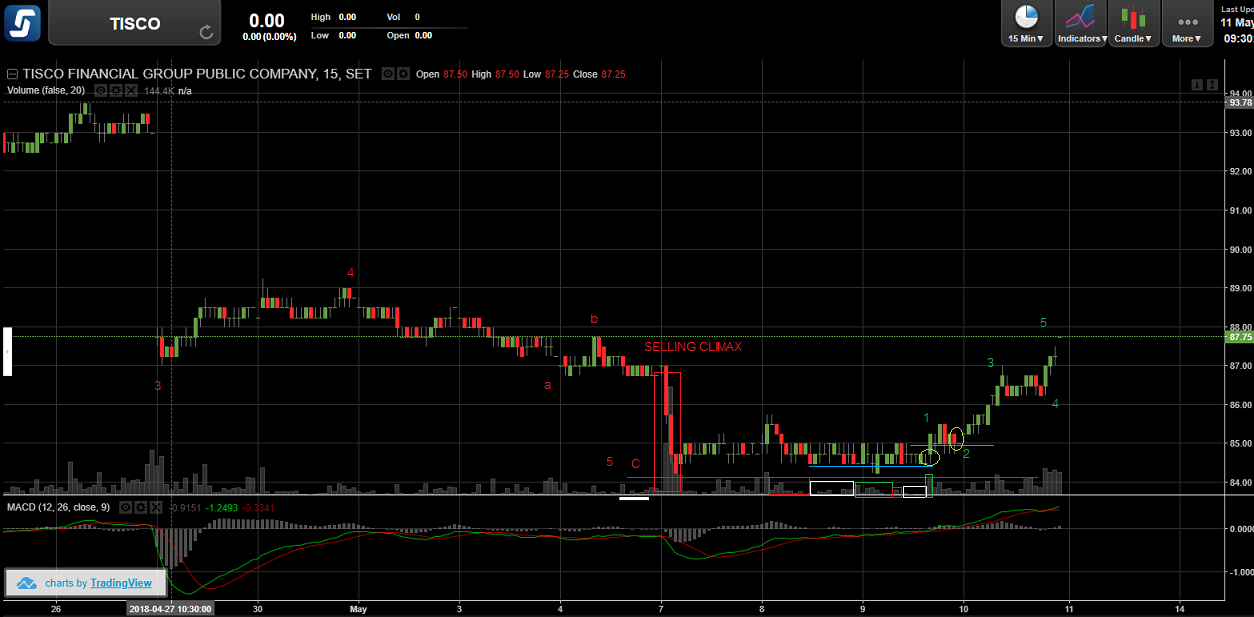
Task: Click the 90.00 price axis label
Action: [x=1240, y=249]
